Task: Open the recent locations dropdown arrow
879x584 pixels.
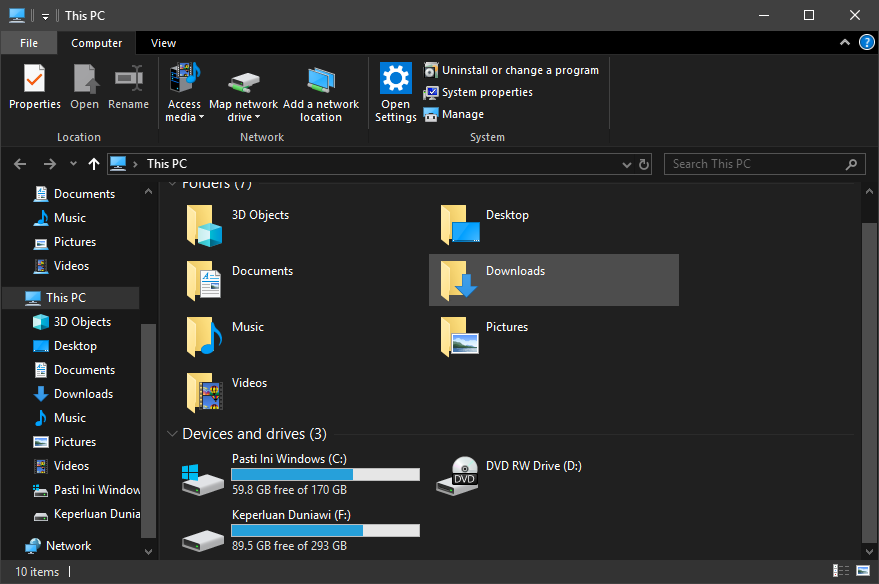Action: 72,164
